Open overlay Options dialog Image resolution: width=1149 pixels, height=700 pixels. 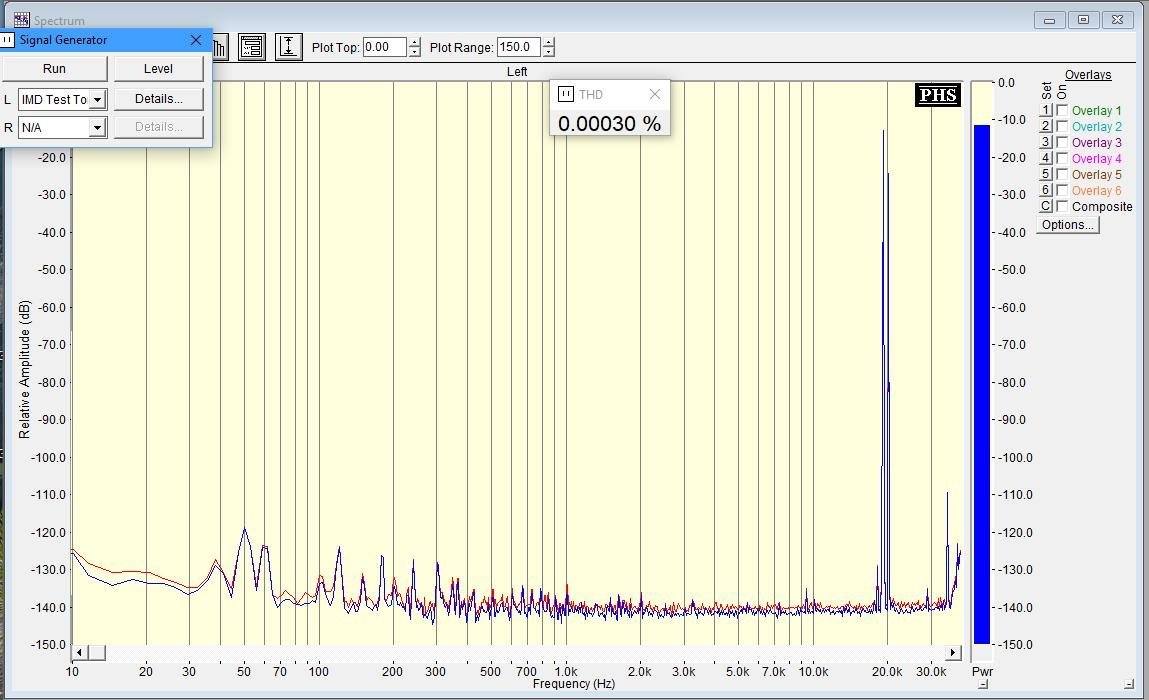pos(1067,225)
